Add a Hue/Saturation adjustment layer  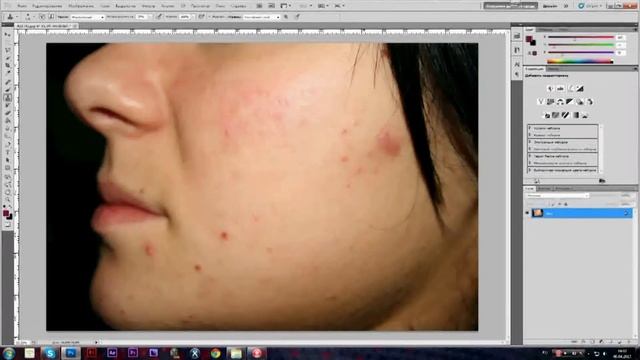coord(550,102)
